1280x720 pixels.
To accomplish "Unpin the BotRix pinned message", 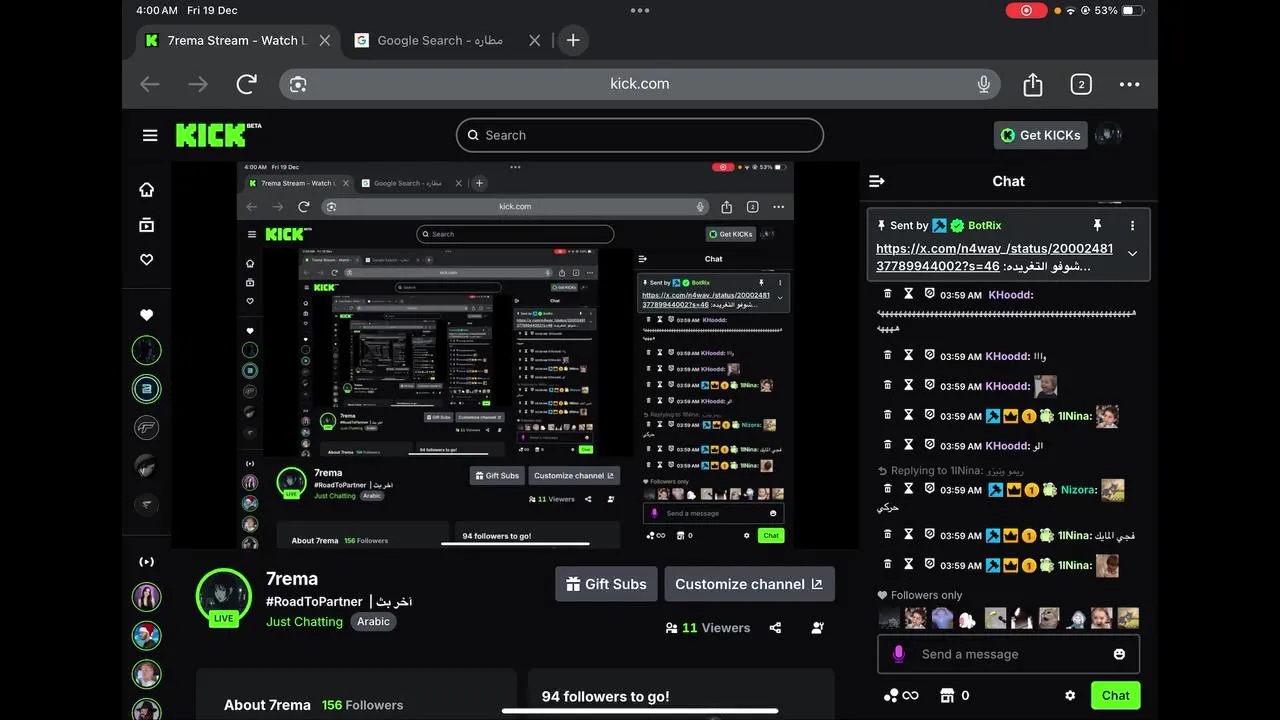I will point(1097,225).
